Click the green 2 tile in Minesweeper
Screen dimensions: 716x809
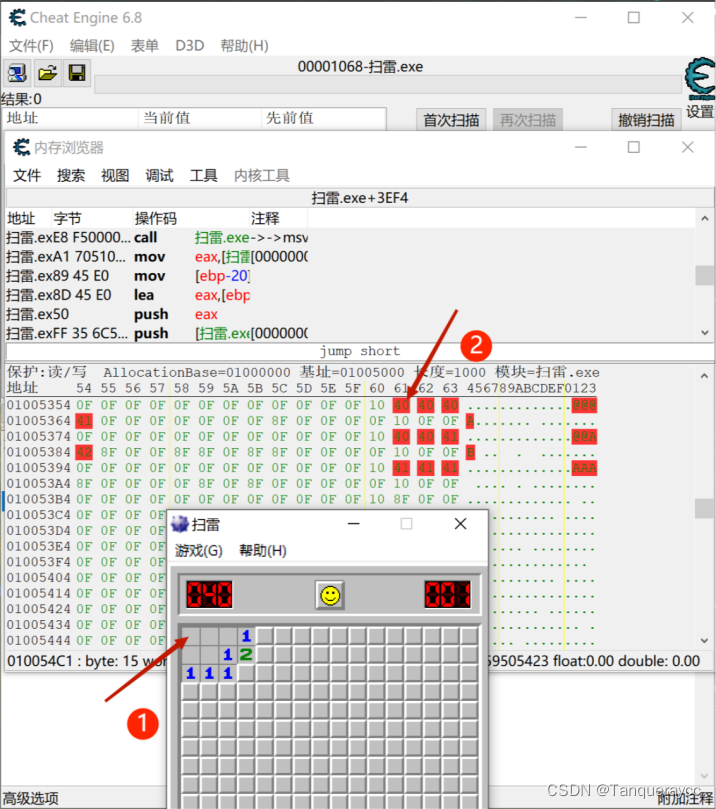[x=246, y=654]
